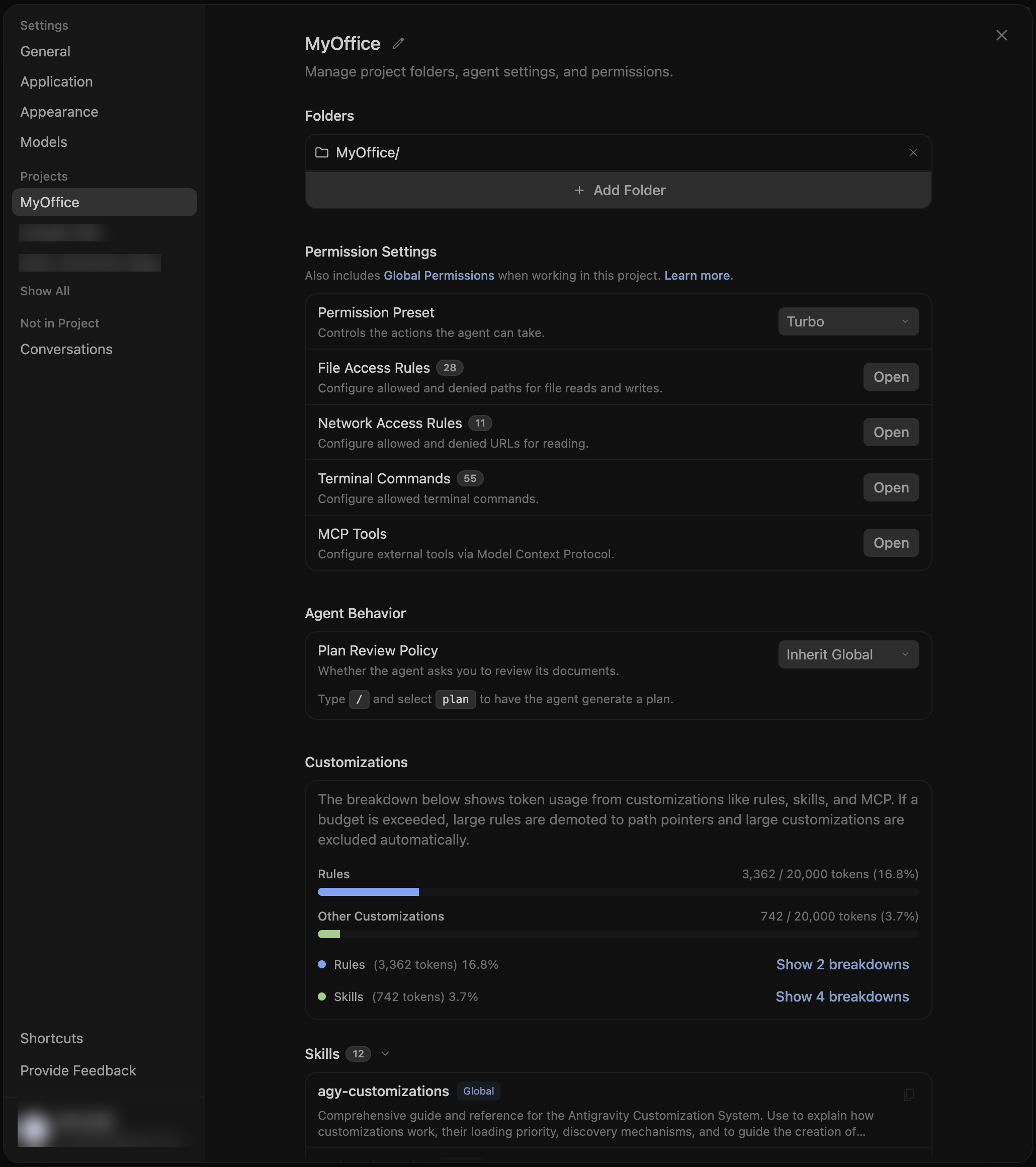
Task: Open the Permission Preset Turbo dropdown
Action: tap(848, 321)
